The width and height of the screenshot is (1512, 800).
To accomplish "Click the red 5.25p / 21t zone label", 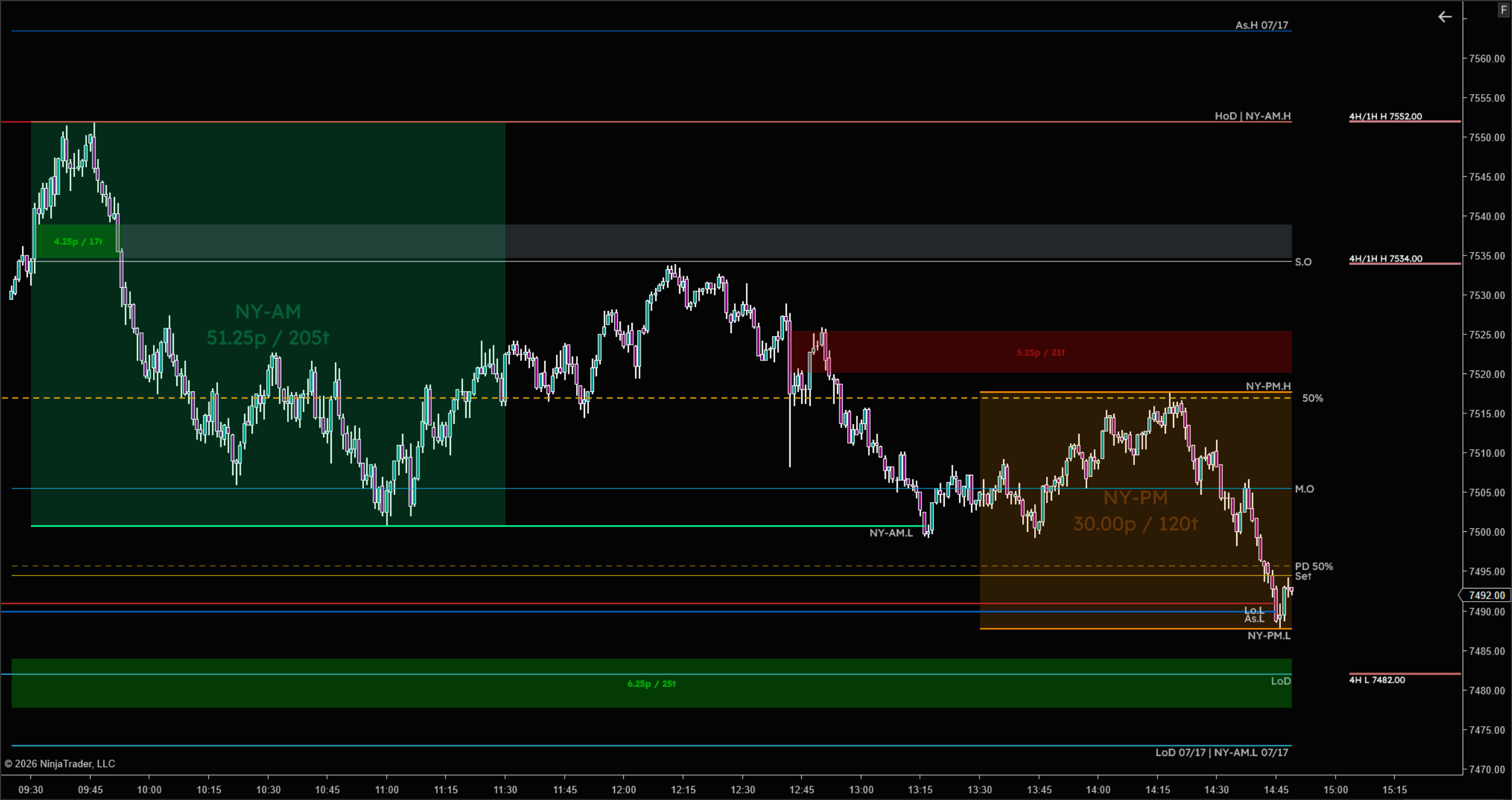I will [1040, 353].
